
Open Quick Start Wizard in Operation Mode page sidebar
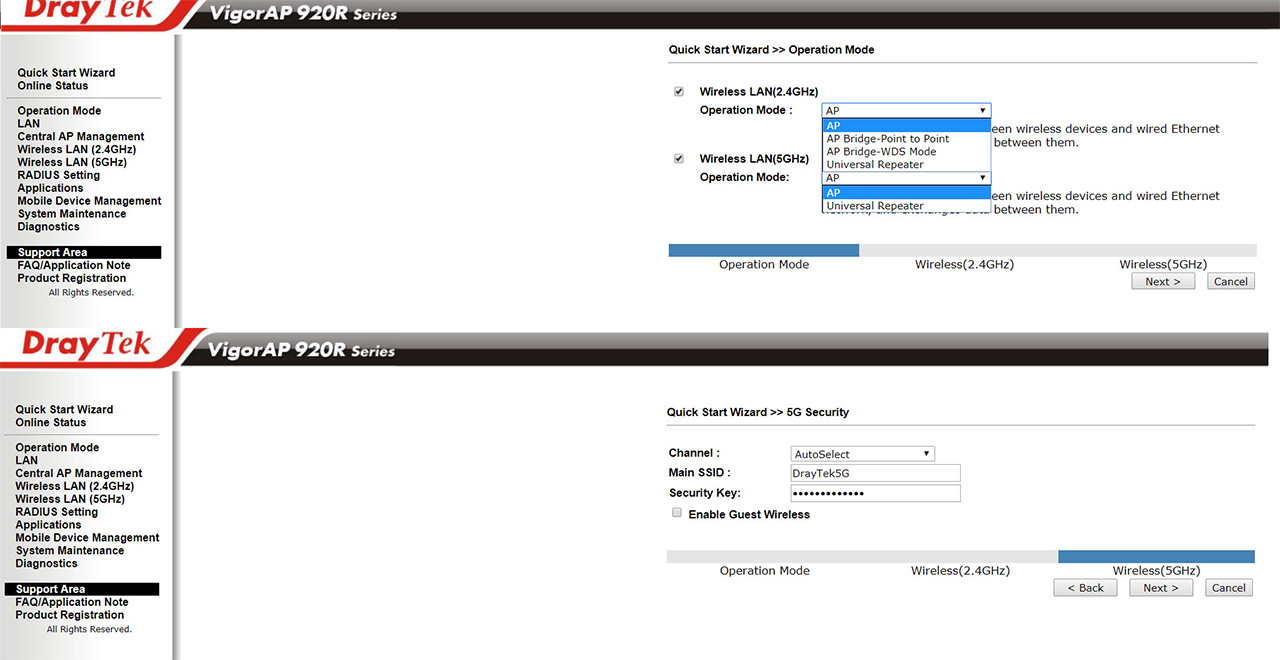[66, 73]
